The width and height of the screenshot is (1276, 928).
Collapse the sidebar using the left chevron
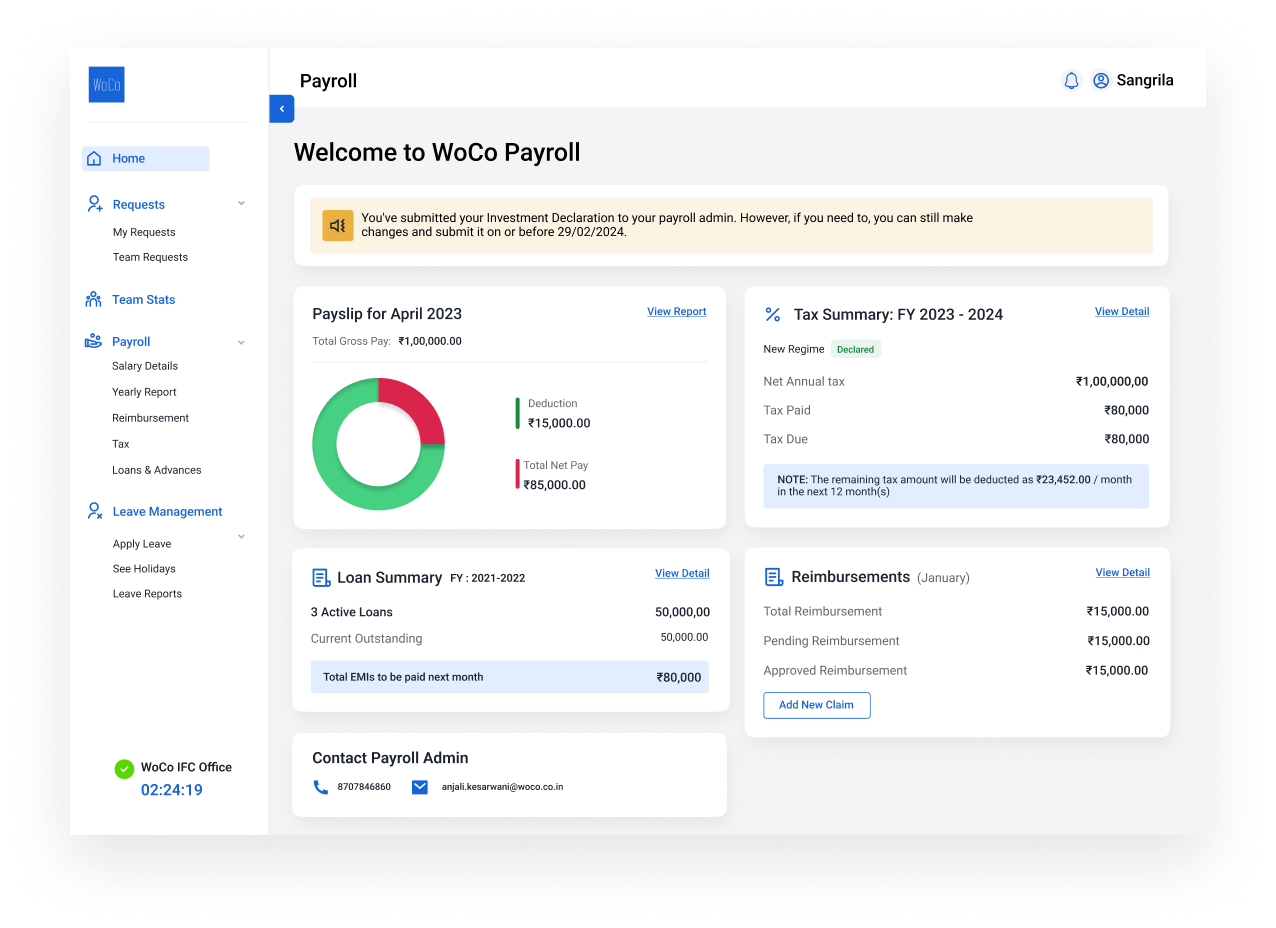[281, 109]
